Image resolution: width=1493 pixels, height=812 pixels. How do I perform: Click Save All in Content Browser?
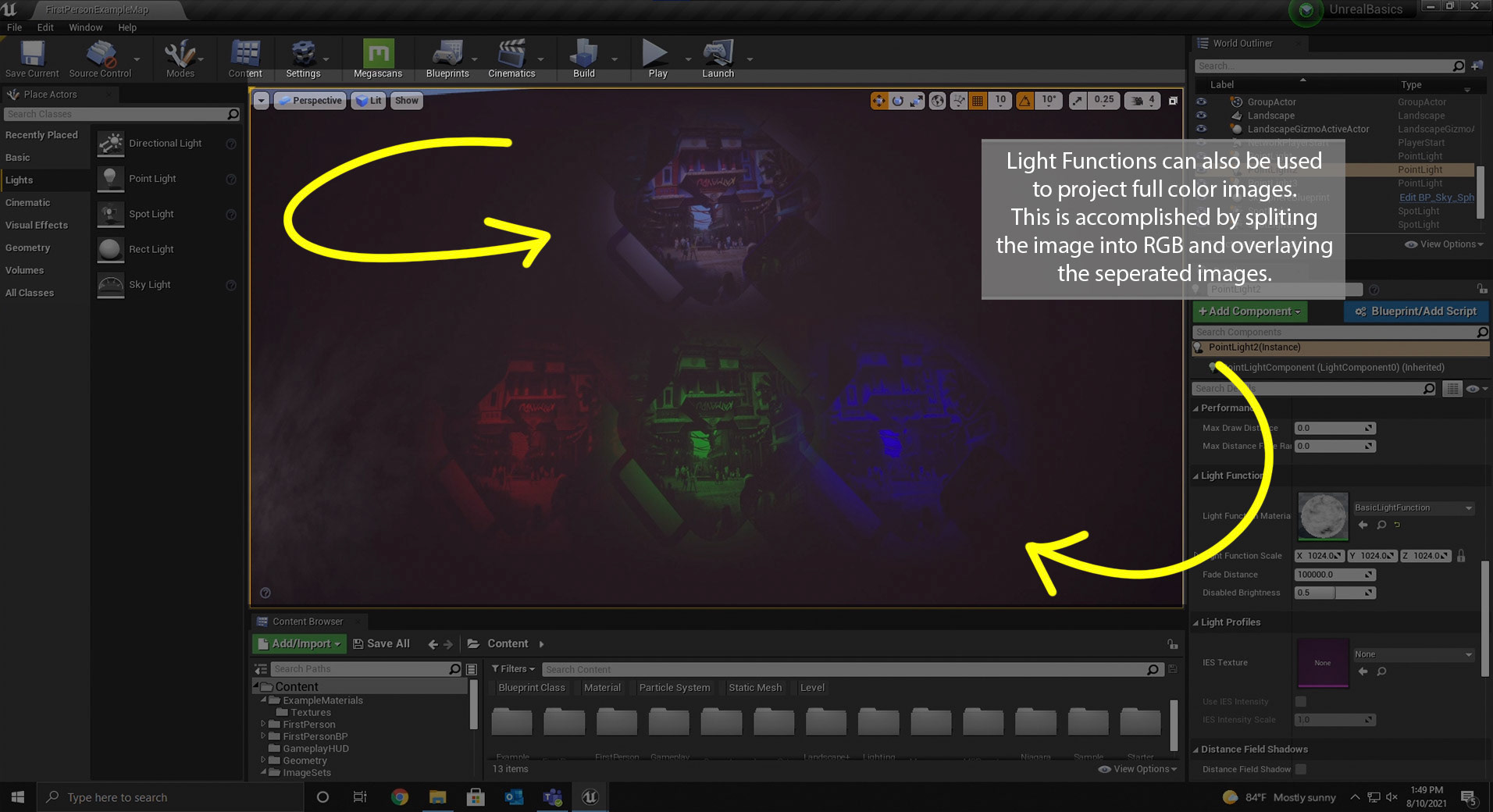(381, 643)
